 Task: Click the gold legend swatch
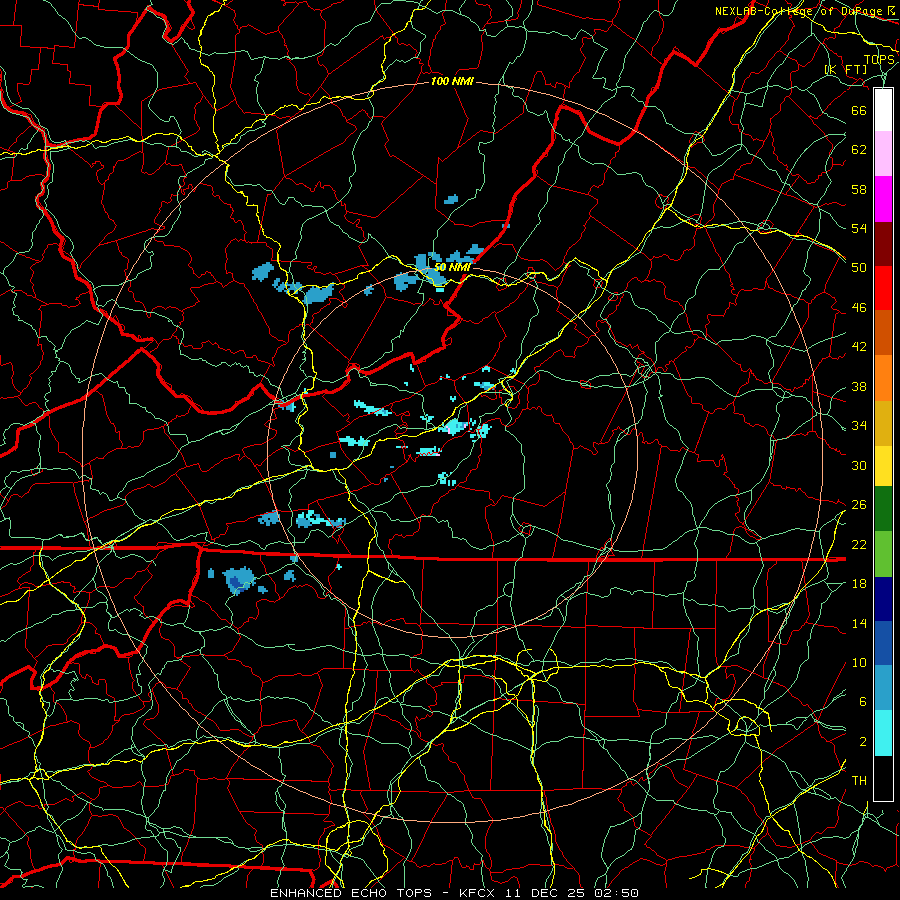click(x=883, y=423)
